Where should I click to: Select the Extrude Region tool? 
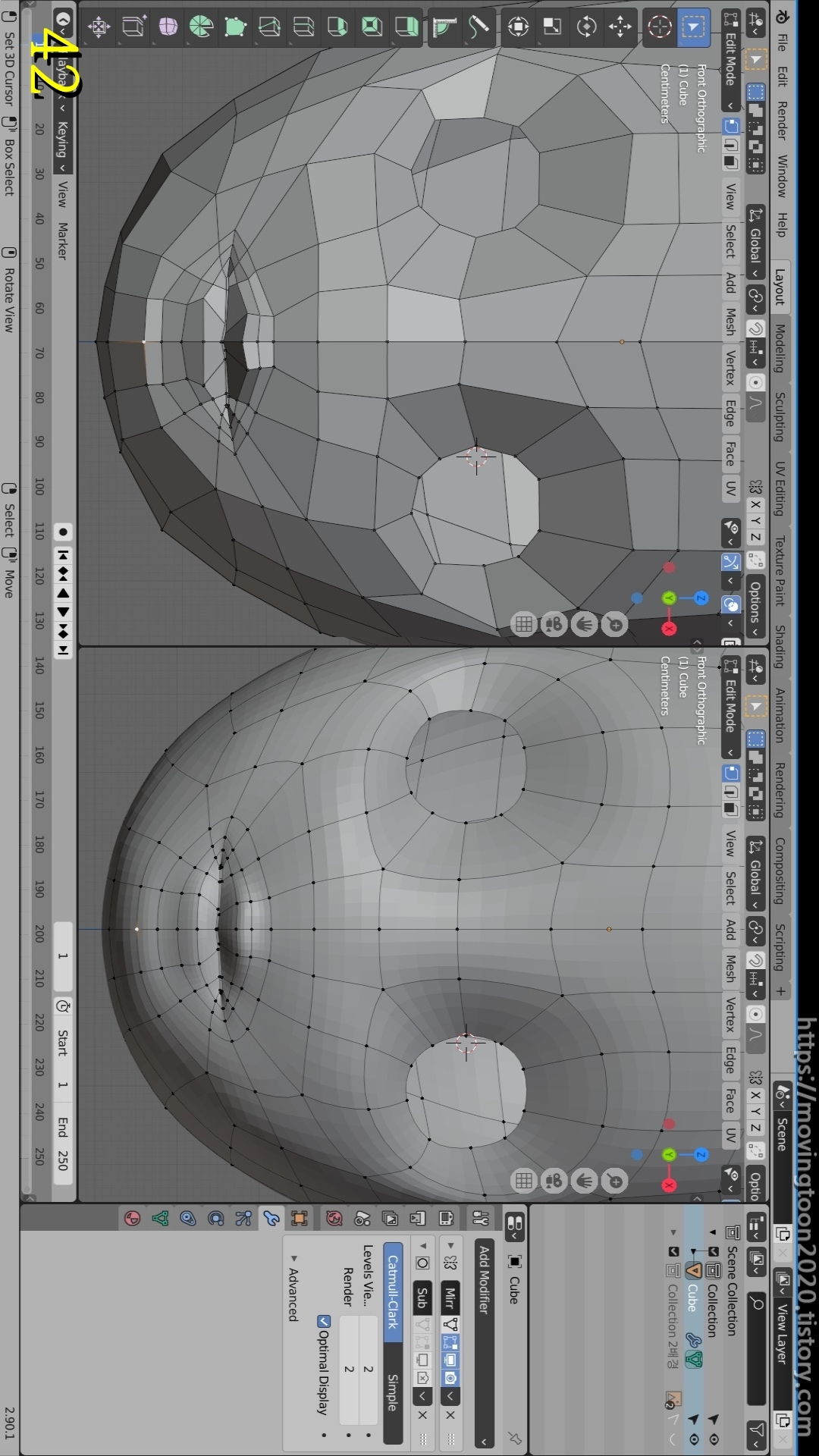[x=406, y=27]
